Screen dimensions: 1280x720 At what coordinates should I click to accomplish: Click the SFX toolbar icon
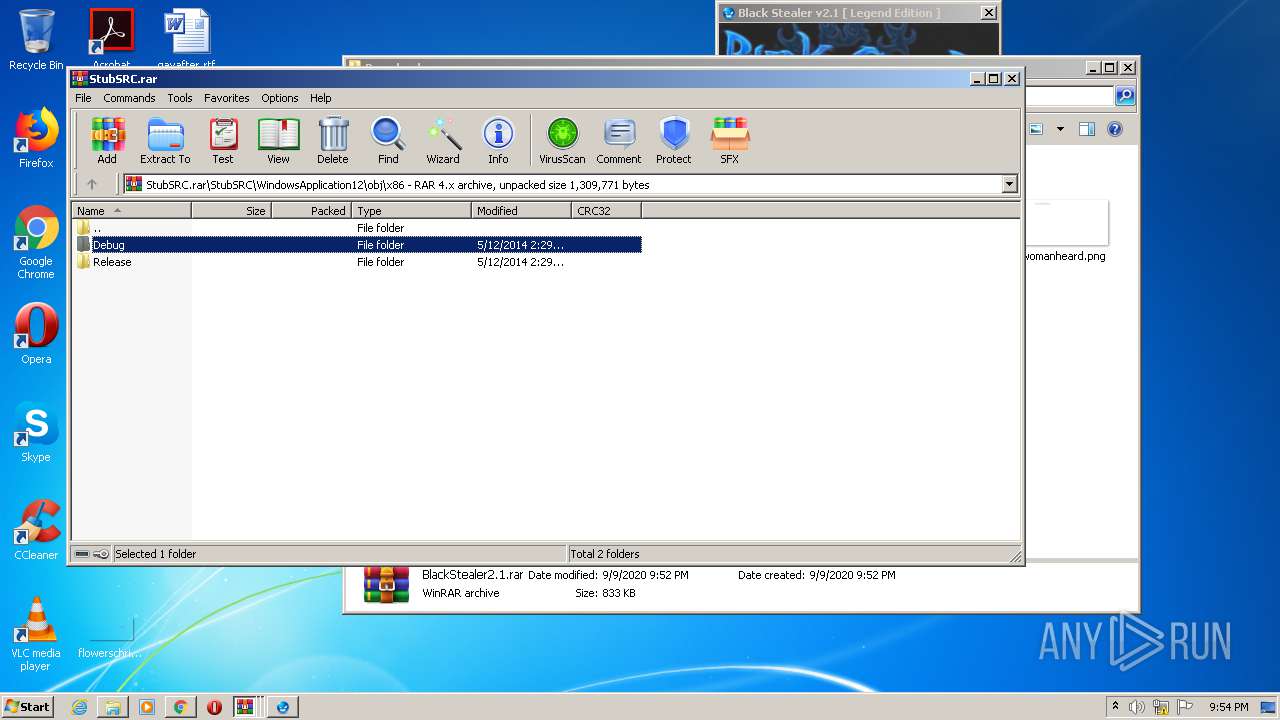(730, 140)
